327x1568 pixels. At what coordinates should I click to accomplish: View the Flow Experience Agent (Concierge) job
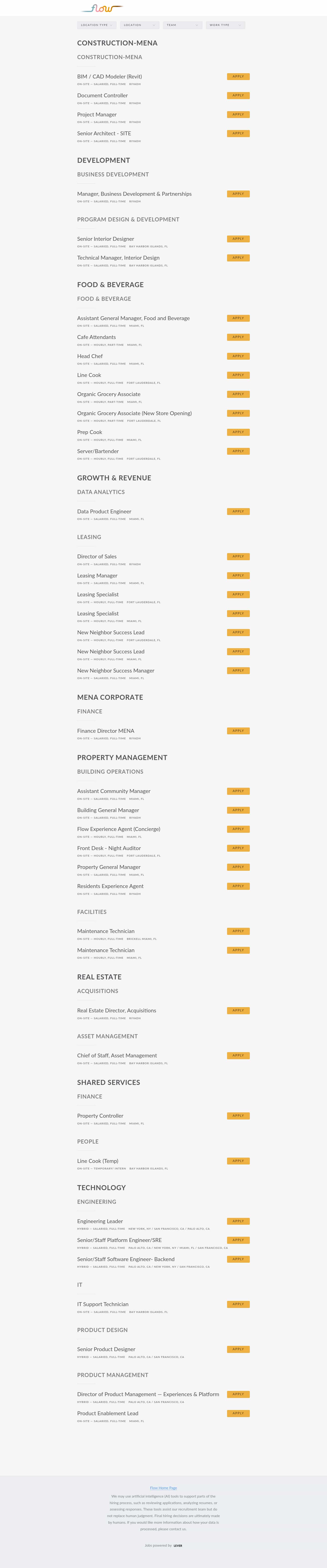tap(119, 829)
